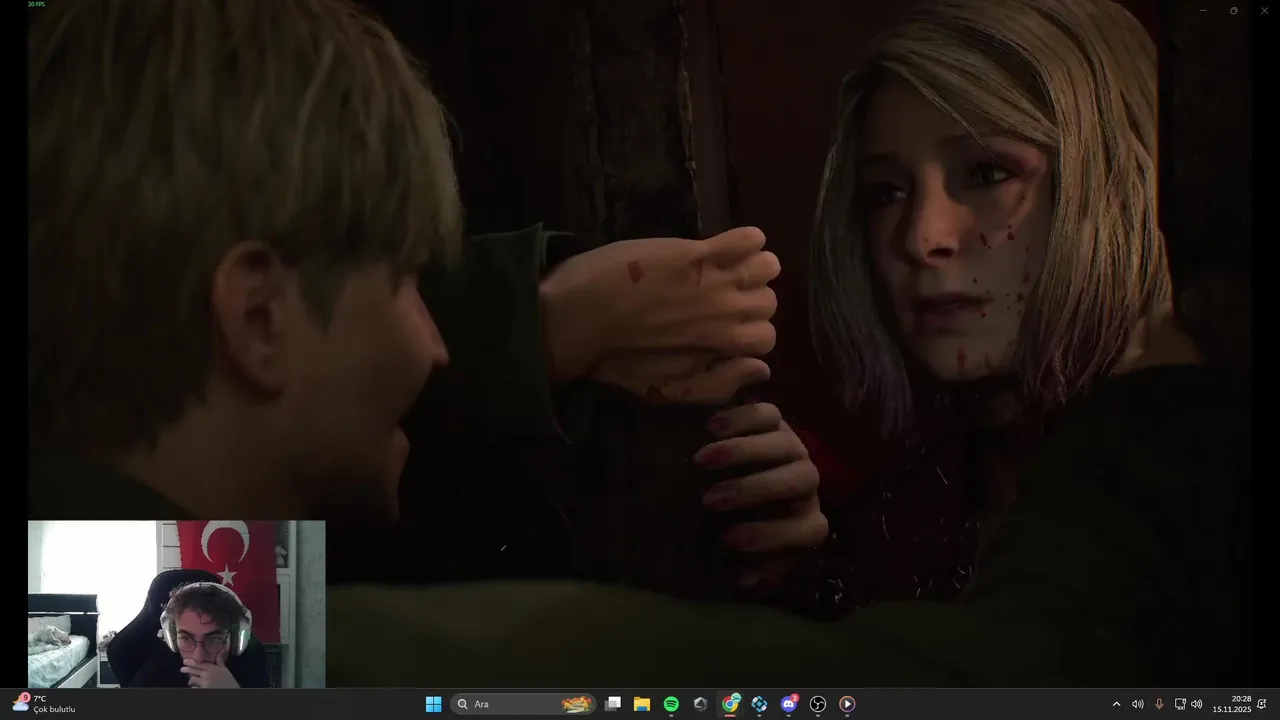Image resolution: width=1280 pixels, height=720 pixels.
Task: Open the media player taskbar icon
Action: coord(847,704)
